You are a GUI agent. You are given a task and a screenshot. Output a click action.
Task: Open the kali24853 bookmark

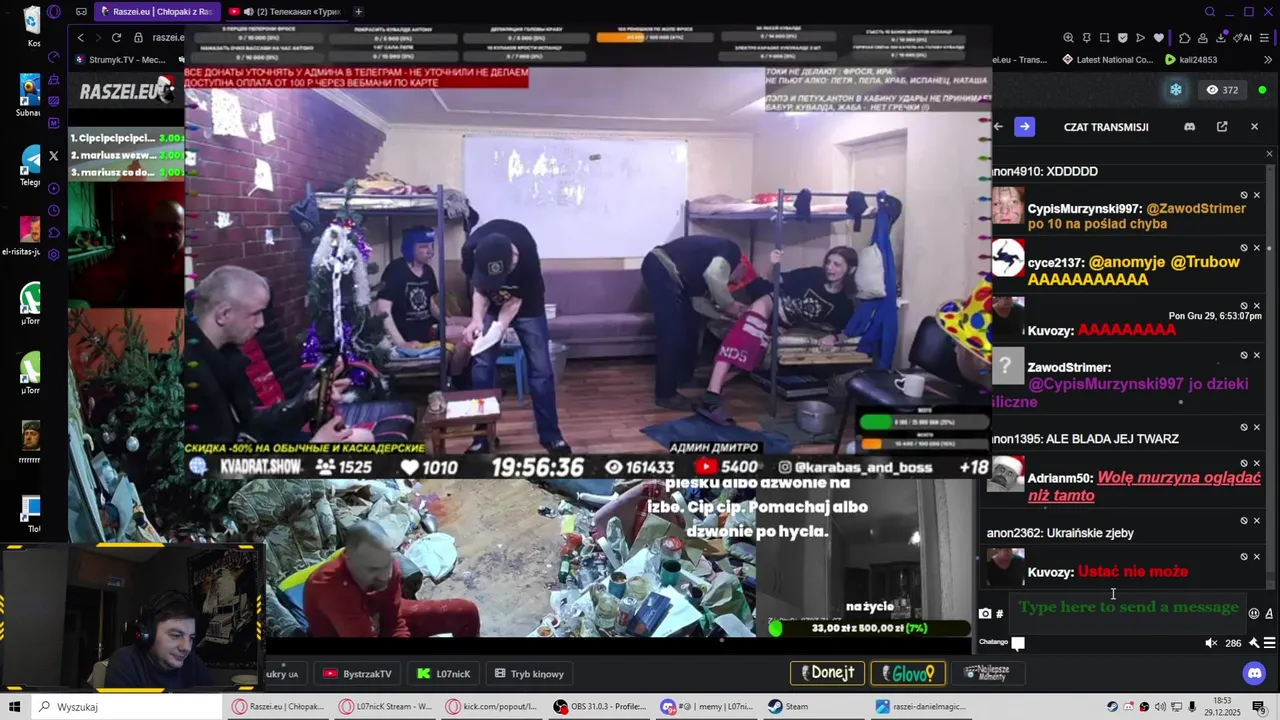click(x=1191, y=60)
